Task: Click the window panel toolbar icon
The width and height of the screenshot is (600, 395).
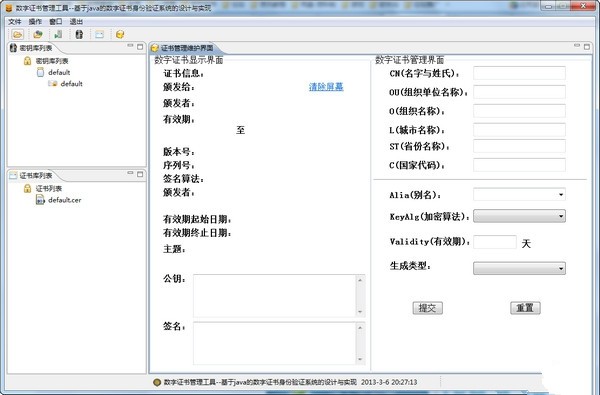Action: point(99,34)
